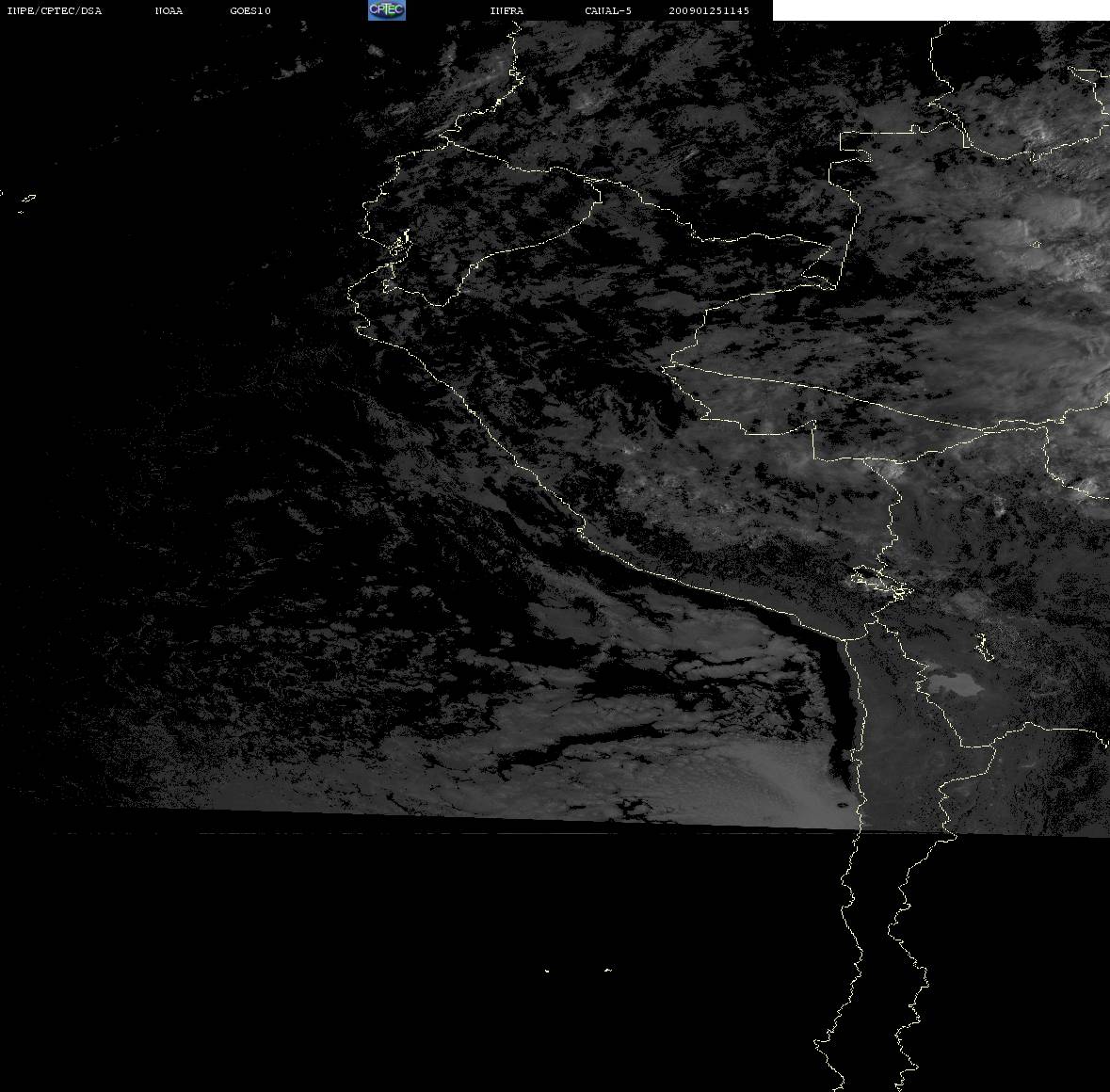1110x1092 pixels.
Task: Click the CPTEC logo in the header
Action: 387,10
